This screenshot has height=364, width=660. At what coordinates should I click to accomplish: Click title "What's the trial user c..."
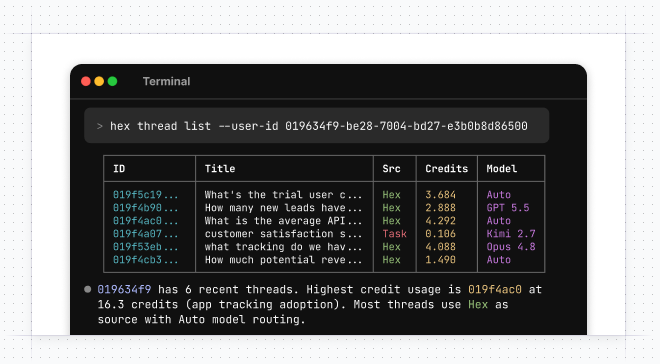click(283, 195)
